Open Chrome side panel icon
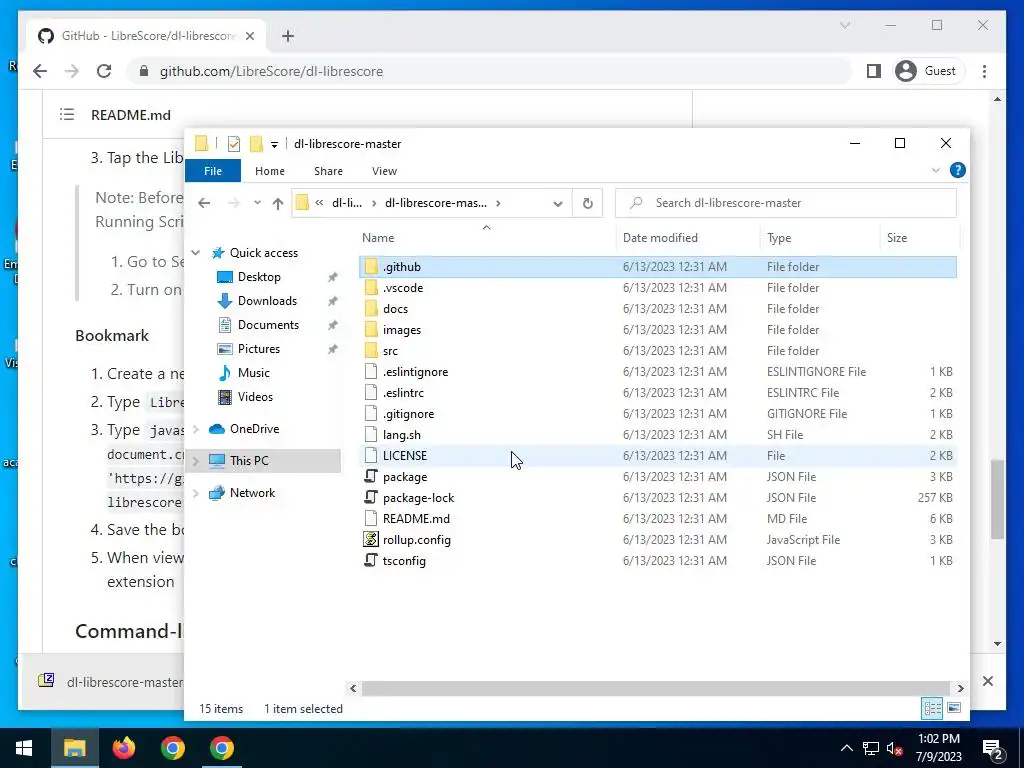 (x=874, y=71)
